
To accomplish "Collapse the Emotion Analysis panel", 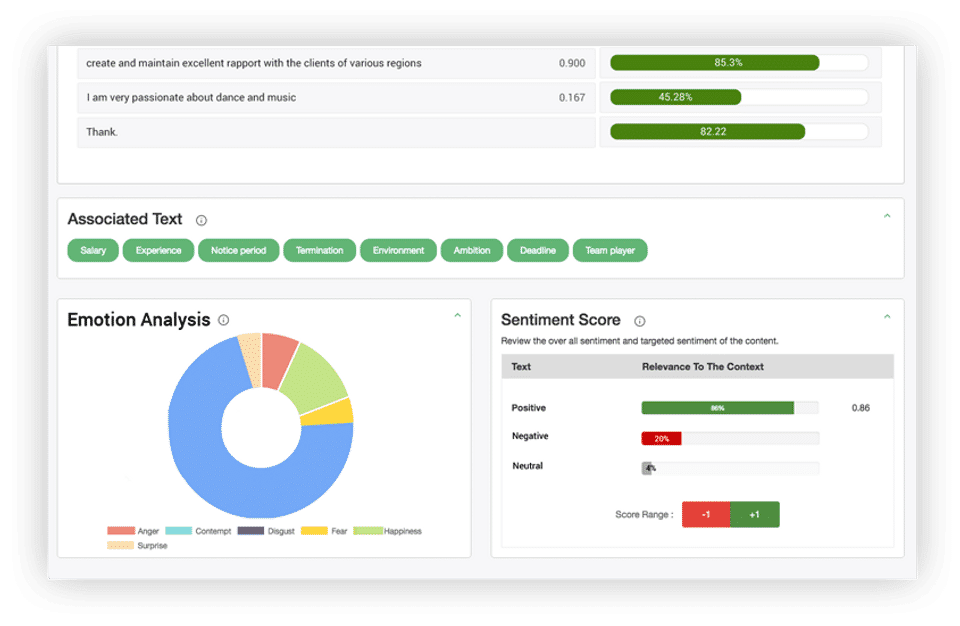I will point(457,315).
